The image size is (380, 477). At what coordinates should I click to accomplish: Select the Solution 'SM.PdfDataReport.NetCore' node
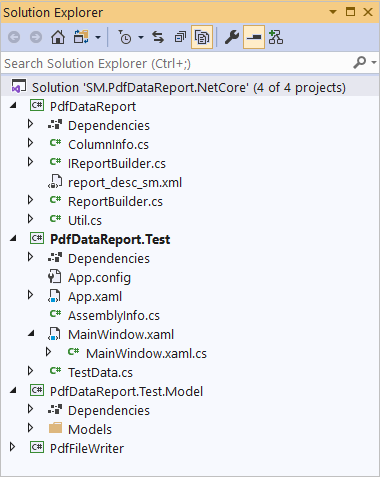(190, 88)
